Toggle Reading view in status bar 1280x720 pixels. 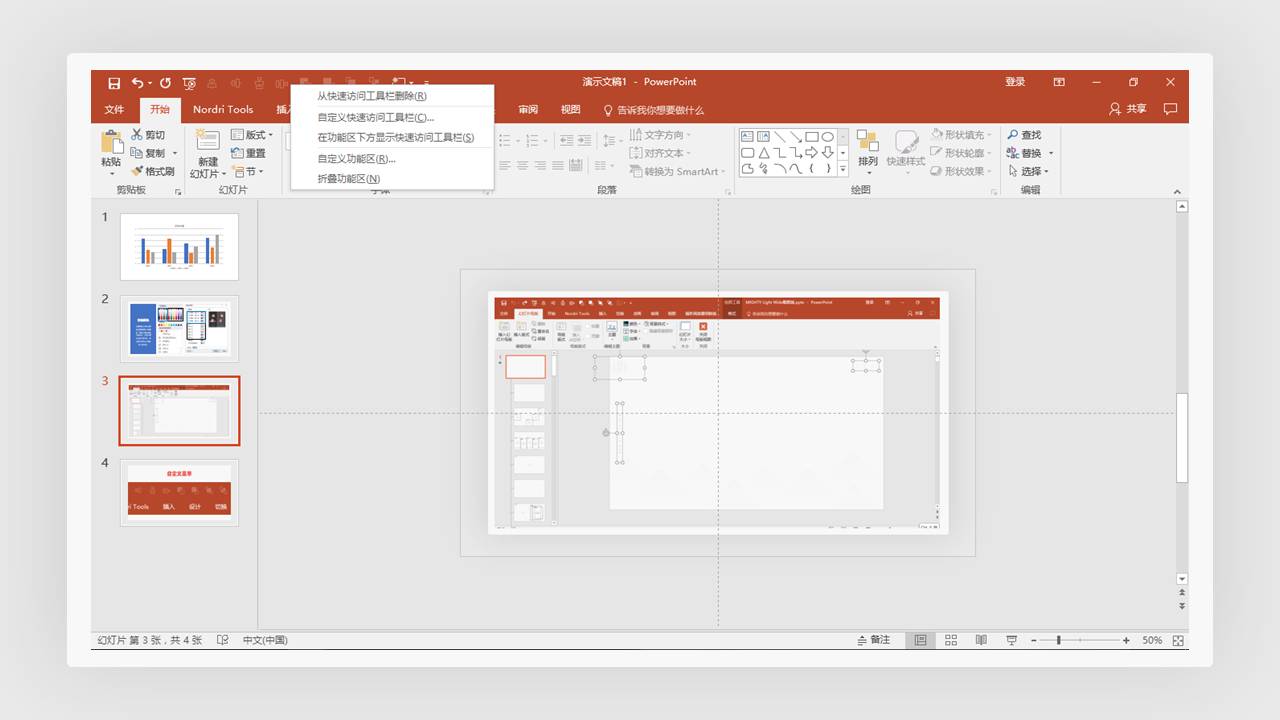[x=981, y=640]
